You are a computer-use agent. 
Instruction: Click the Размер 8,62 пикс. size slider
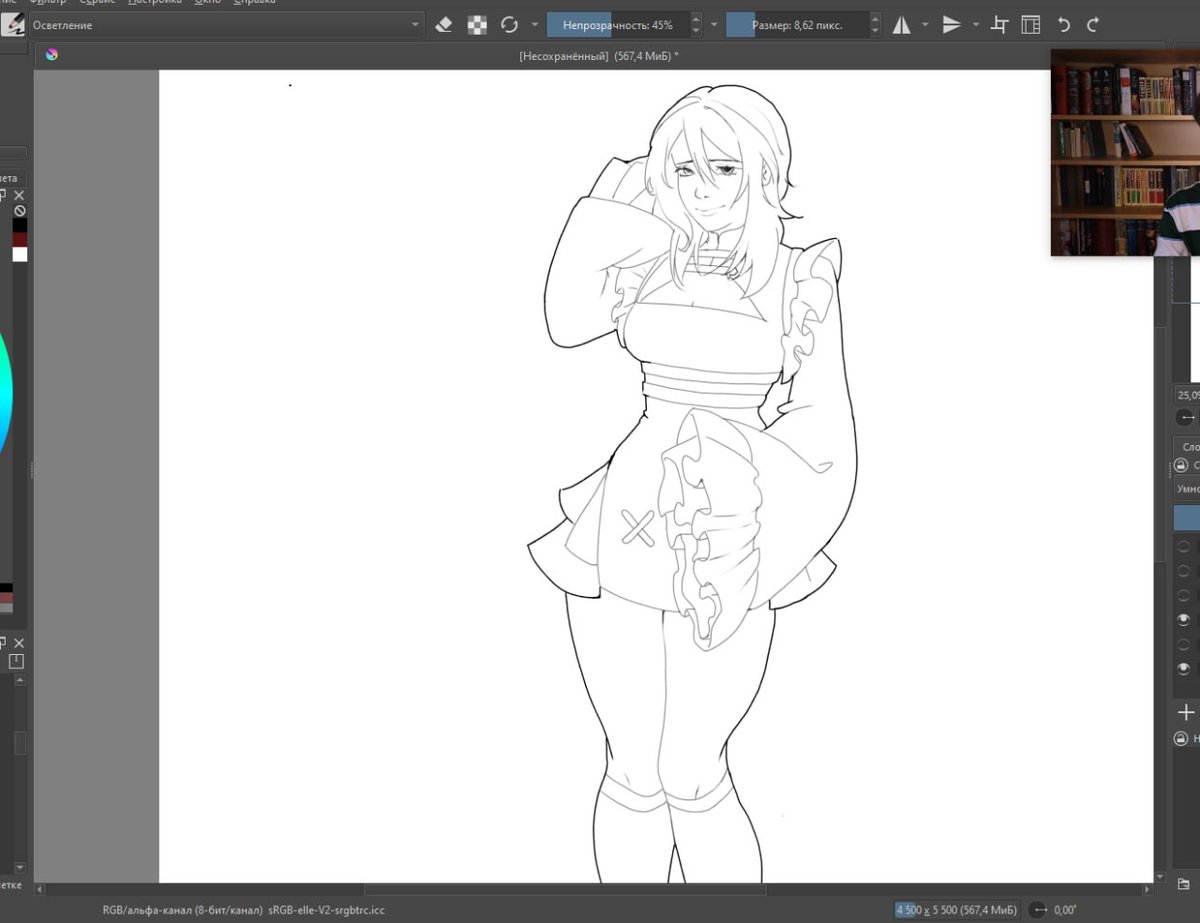797,24
